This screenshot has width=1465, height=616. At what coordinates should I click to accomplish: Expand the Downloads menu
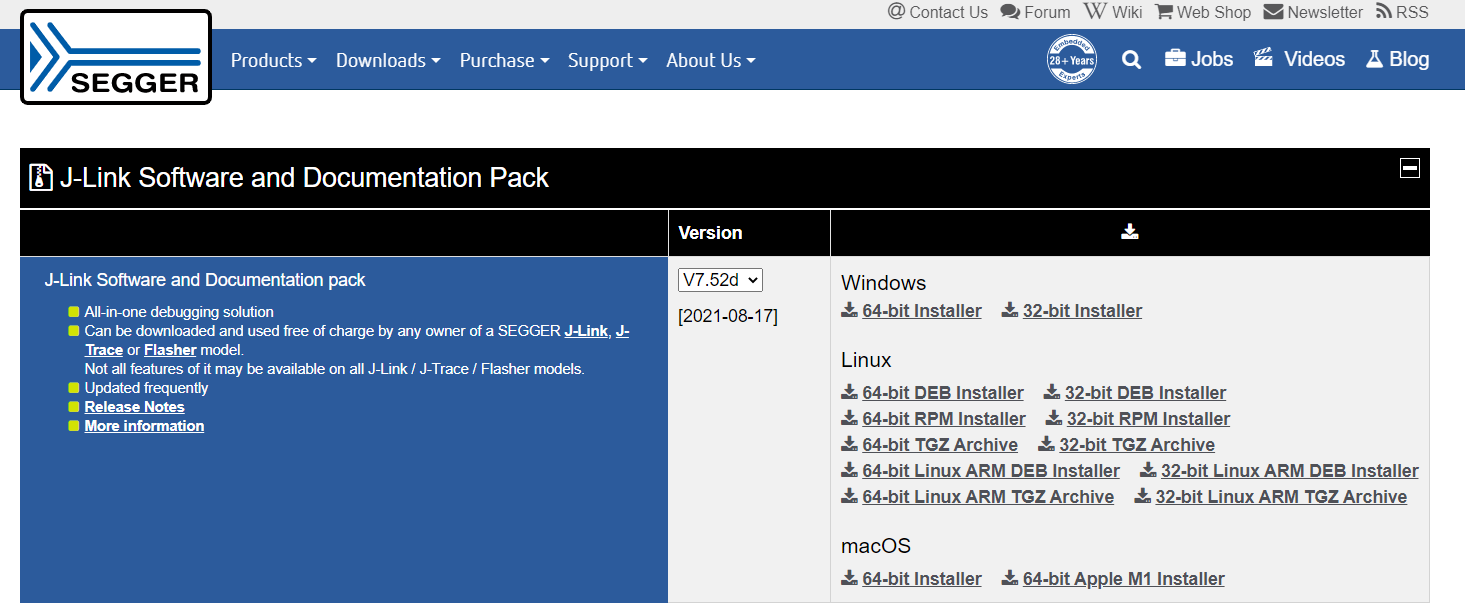388,61
